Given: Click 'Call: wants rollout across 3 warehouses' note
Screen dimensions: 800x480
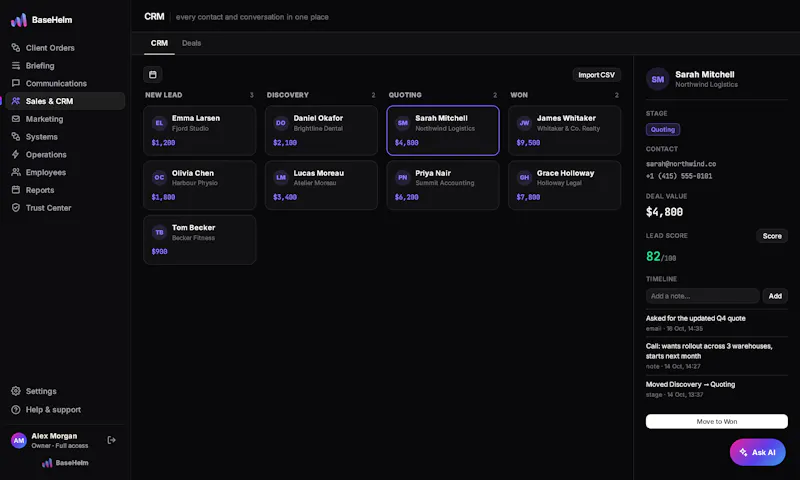Looking at the screenshot, I should (x=716, y=356).
